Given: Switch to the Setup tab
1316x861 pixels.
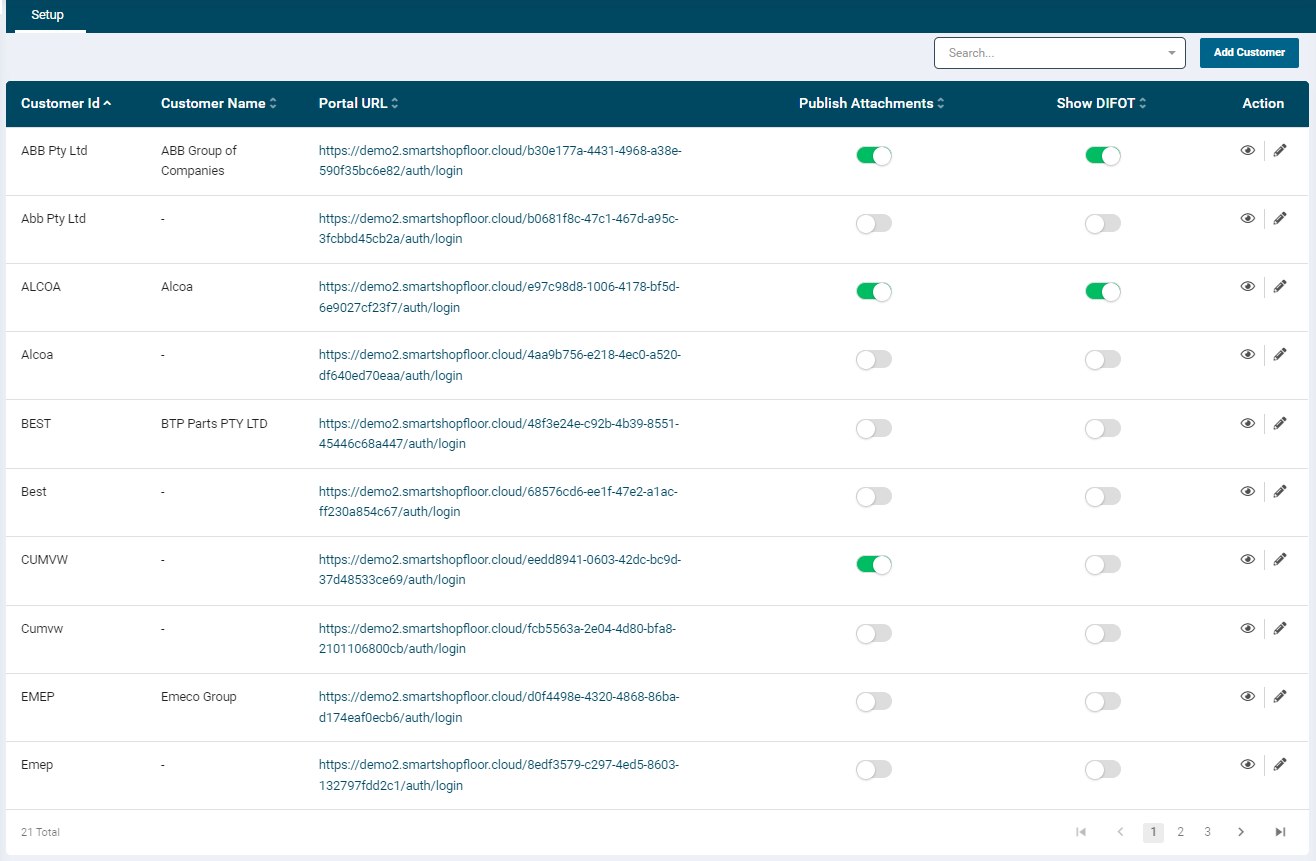Looking at the screenshot, I should 50,16.
